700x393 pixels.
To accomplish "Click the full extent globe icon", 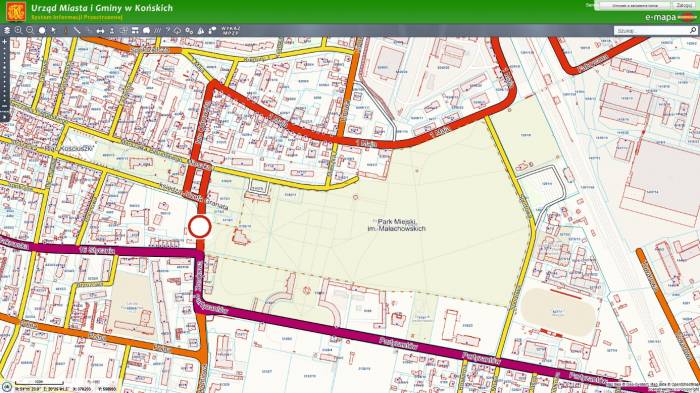I will coord(42,30).
